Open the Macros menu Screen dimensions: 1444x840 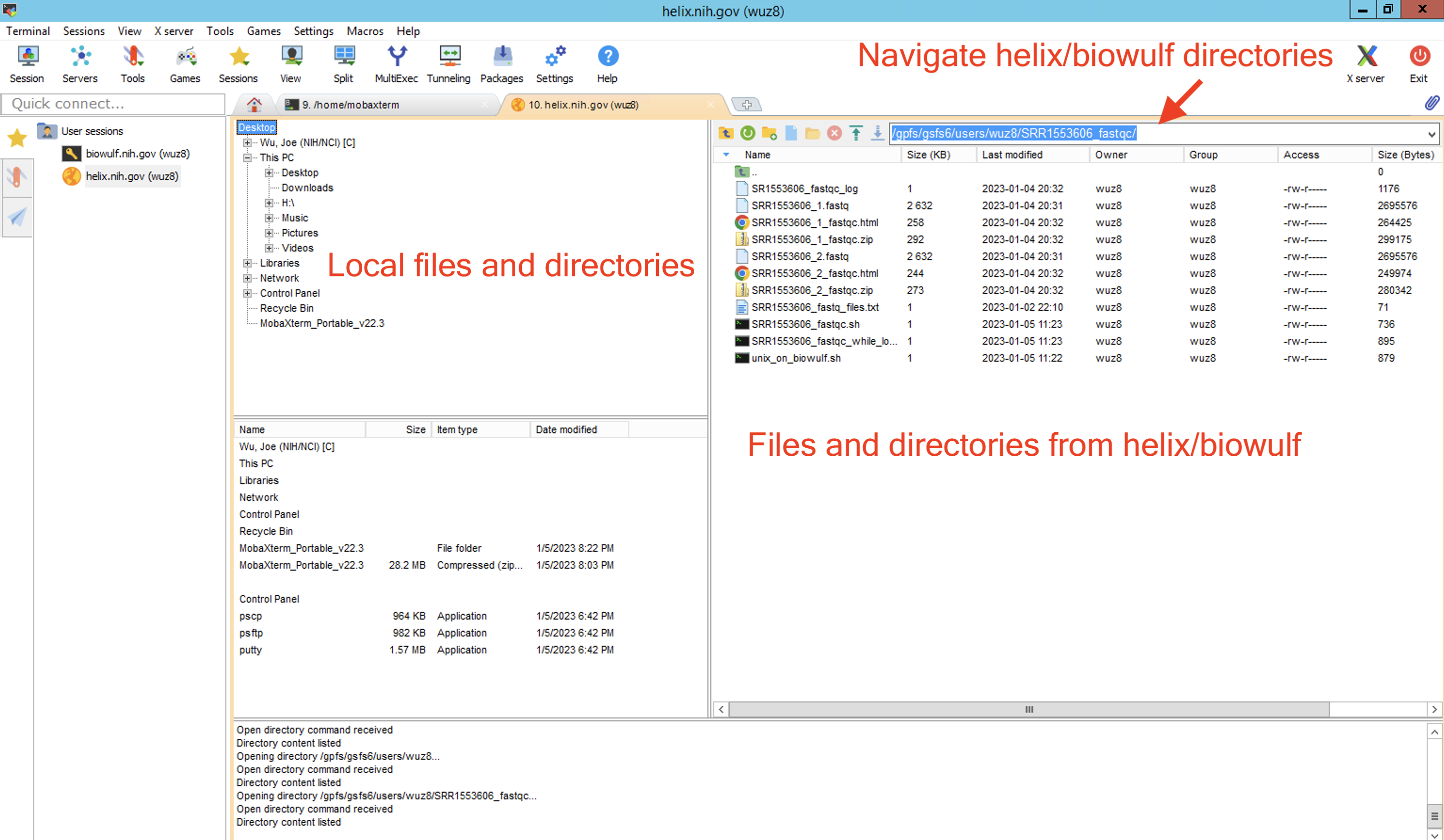pos(365,31)
